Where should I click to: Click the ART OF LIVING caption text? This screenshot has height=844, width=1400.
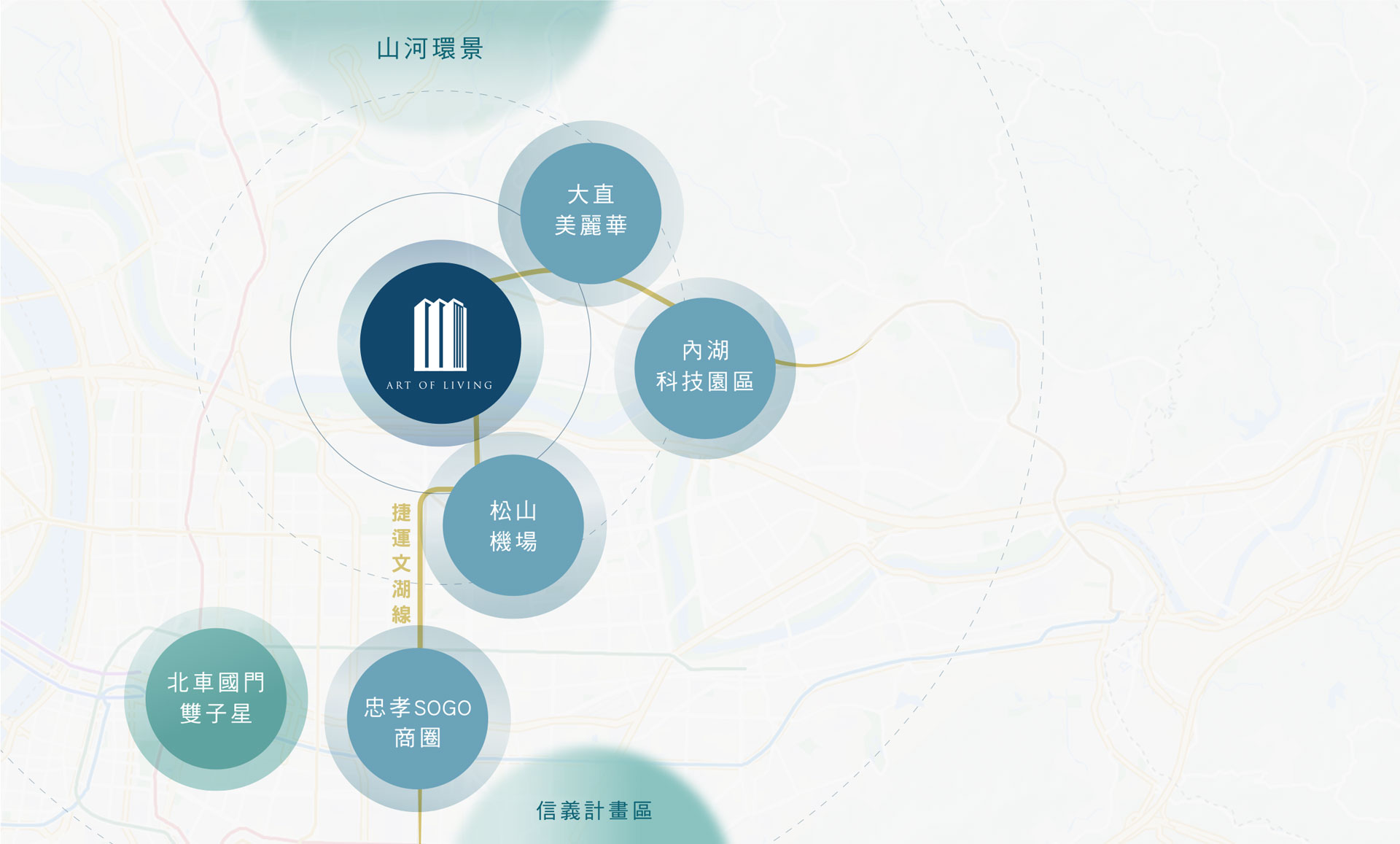pos(440,385)
